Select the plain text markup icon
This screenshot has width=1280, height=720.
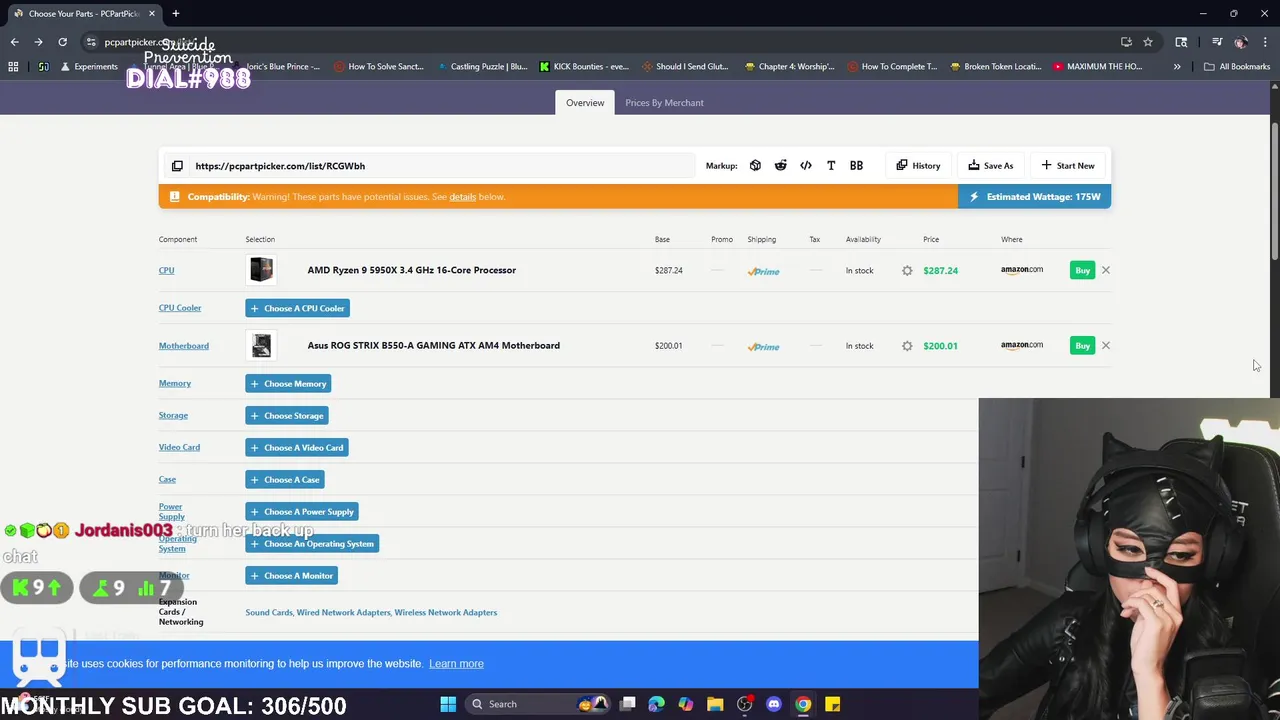pyautogui.click(x=831, y=166)
